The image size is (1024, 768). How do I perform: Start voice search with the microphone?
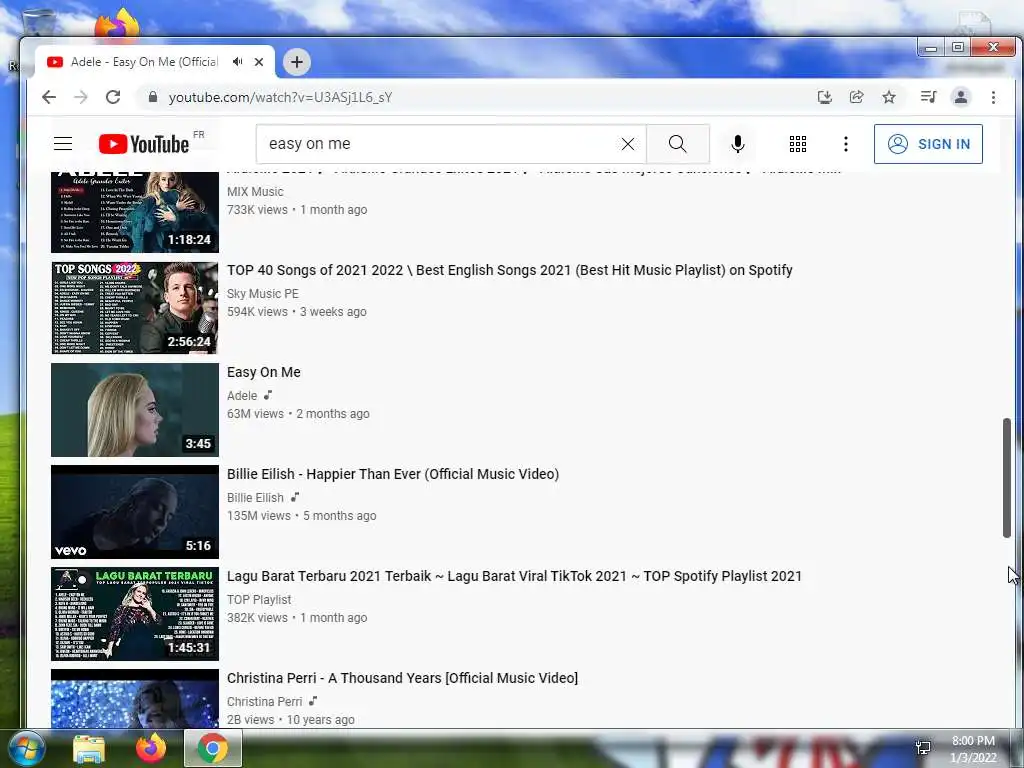point(737,144)
